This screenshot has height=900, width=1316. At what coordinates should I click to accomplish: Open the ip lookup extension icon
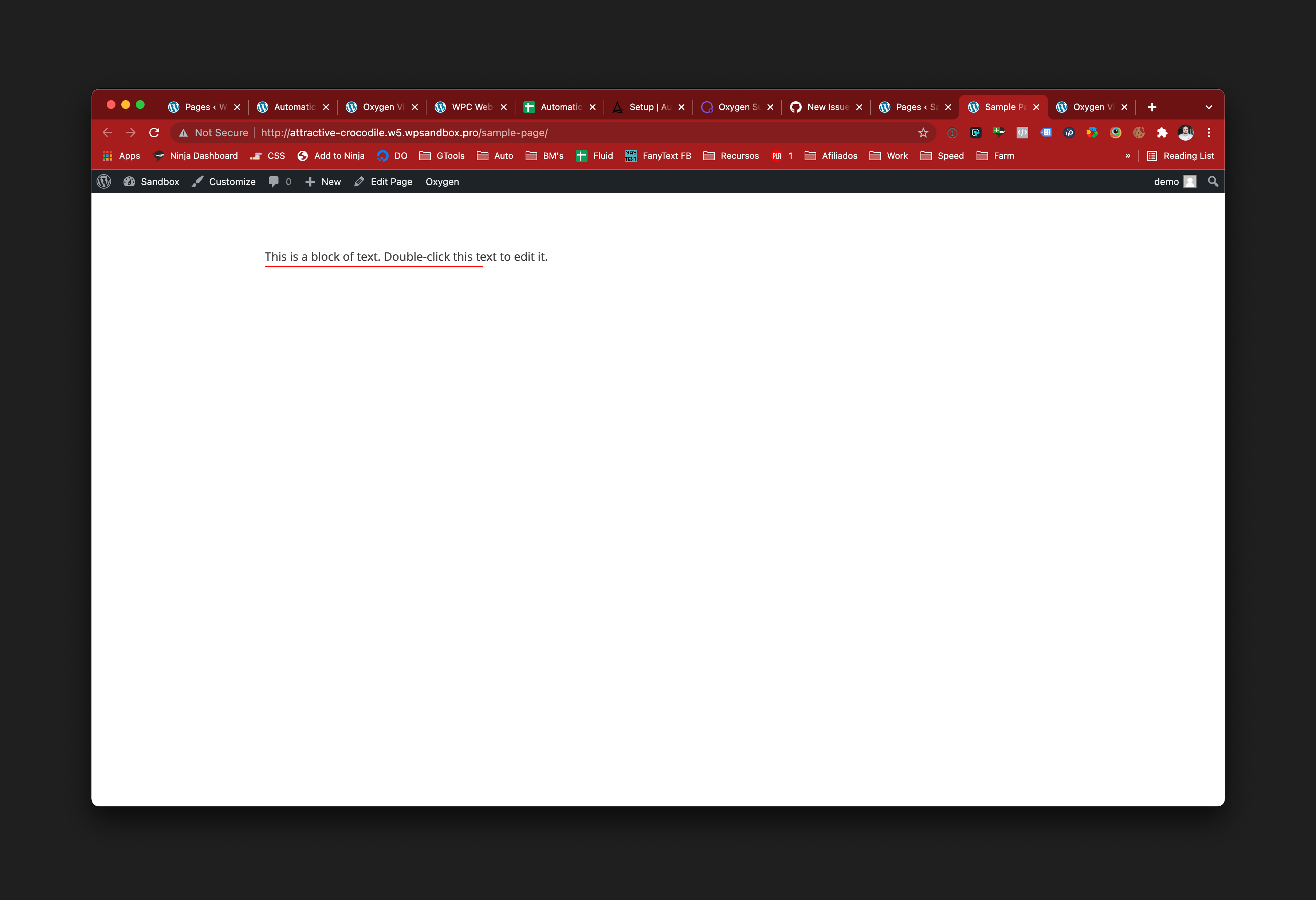[1069, 133]
